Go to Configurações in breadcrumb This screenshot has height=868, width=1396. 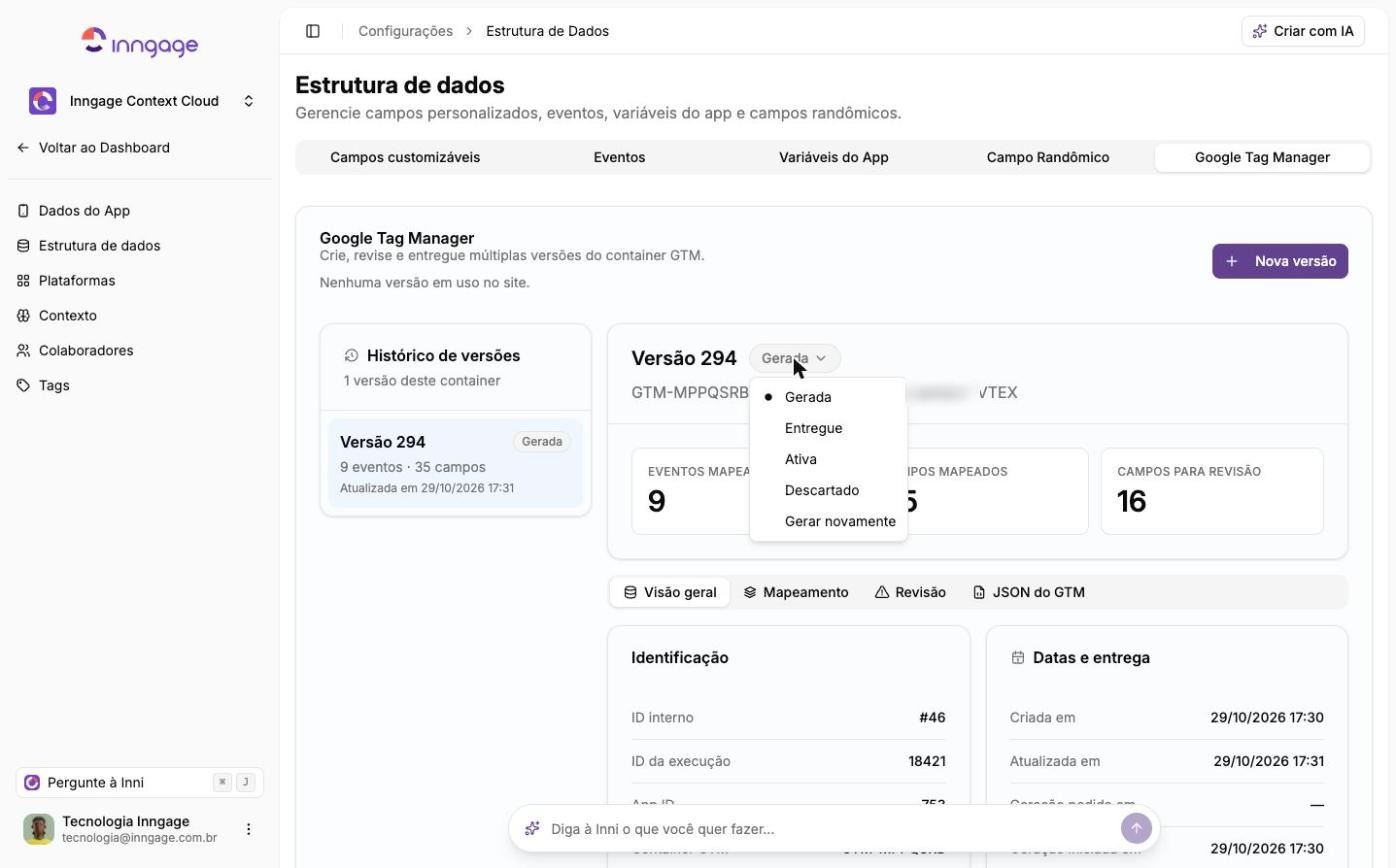(406, 31)
